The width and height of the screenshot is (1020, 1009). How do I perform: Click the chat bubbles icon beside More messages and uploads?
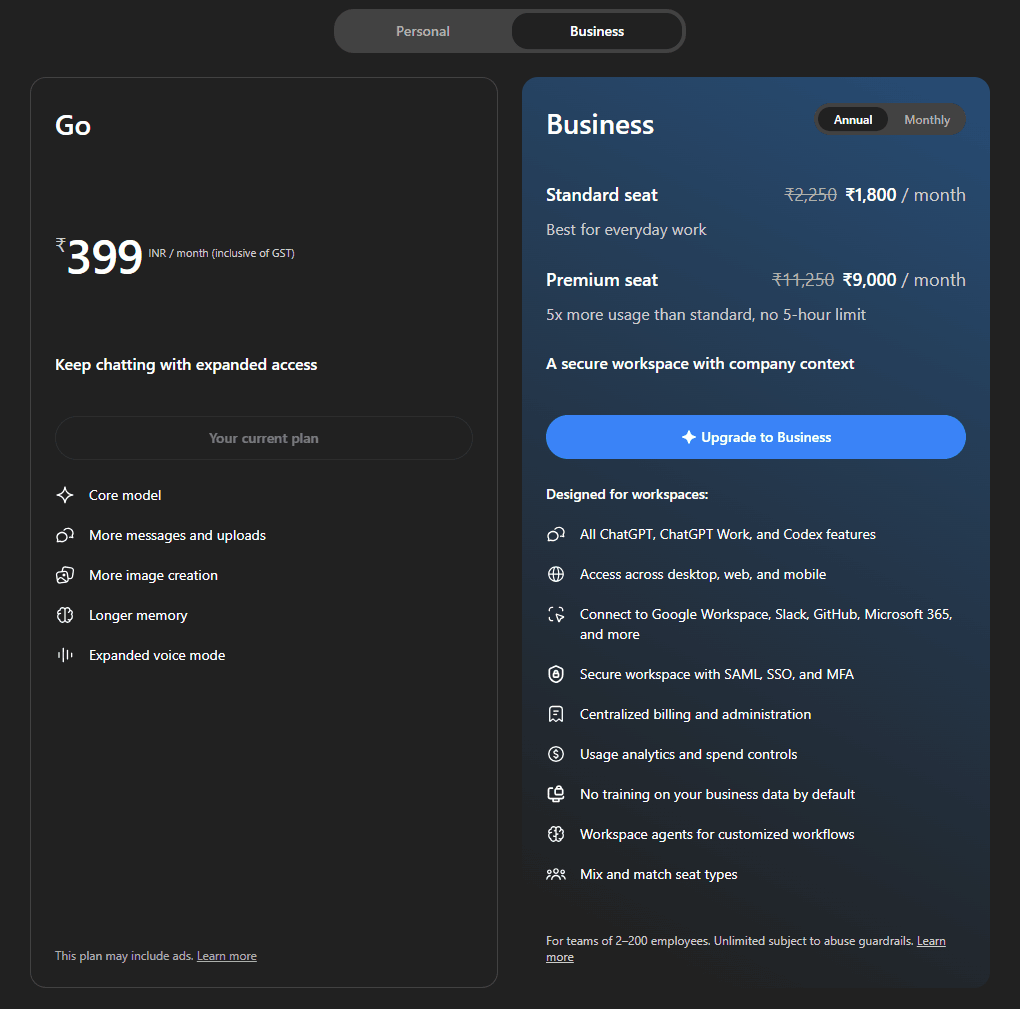65,535
